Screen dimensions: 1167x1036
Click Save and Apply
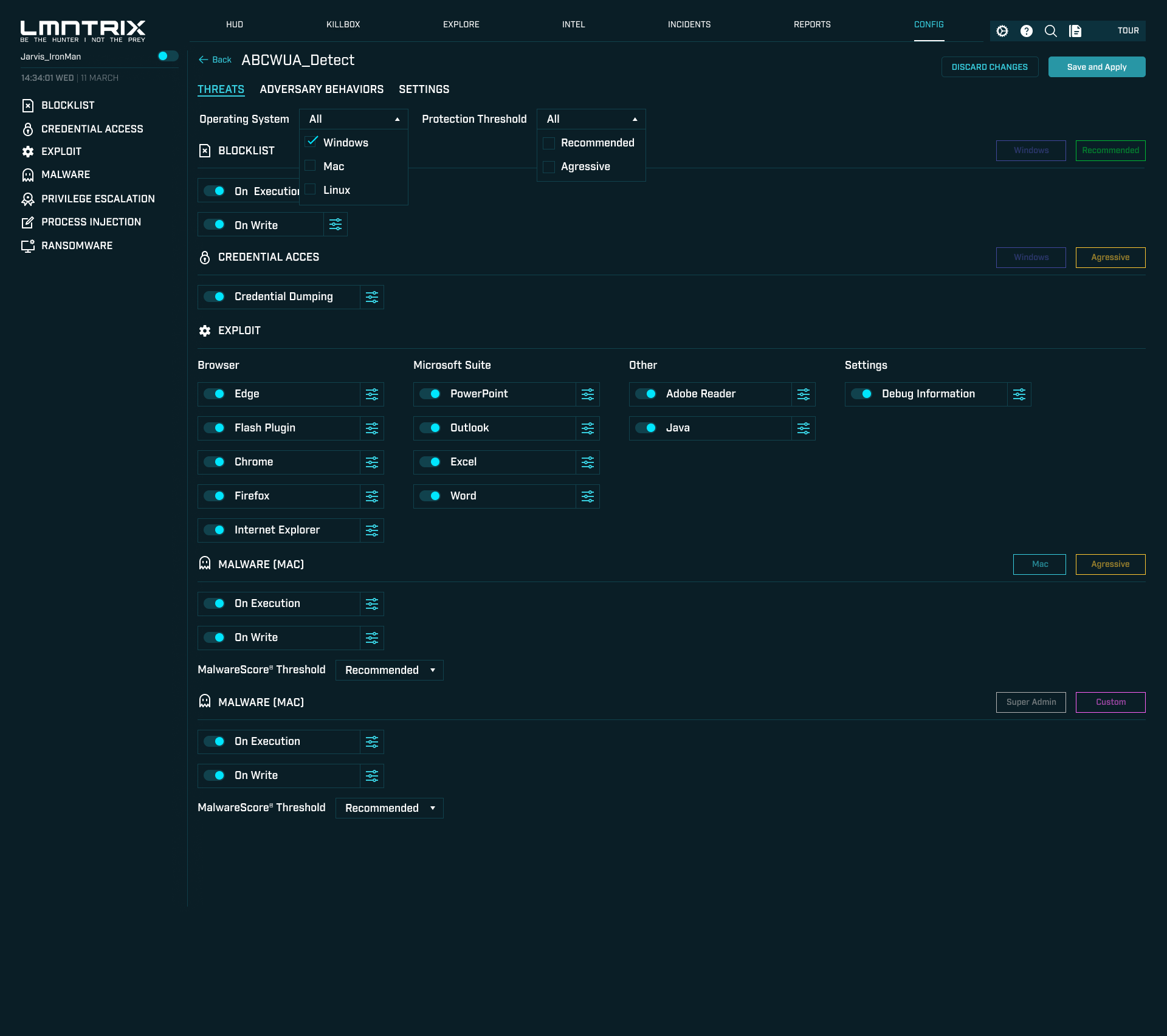pyautogui.click(x=1097, y=67)
